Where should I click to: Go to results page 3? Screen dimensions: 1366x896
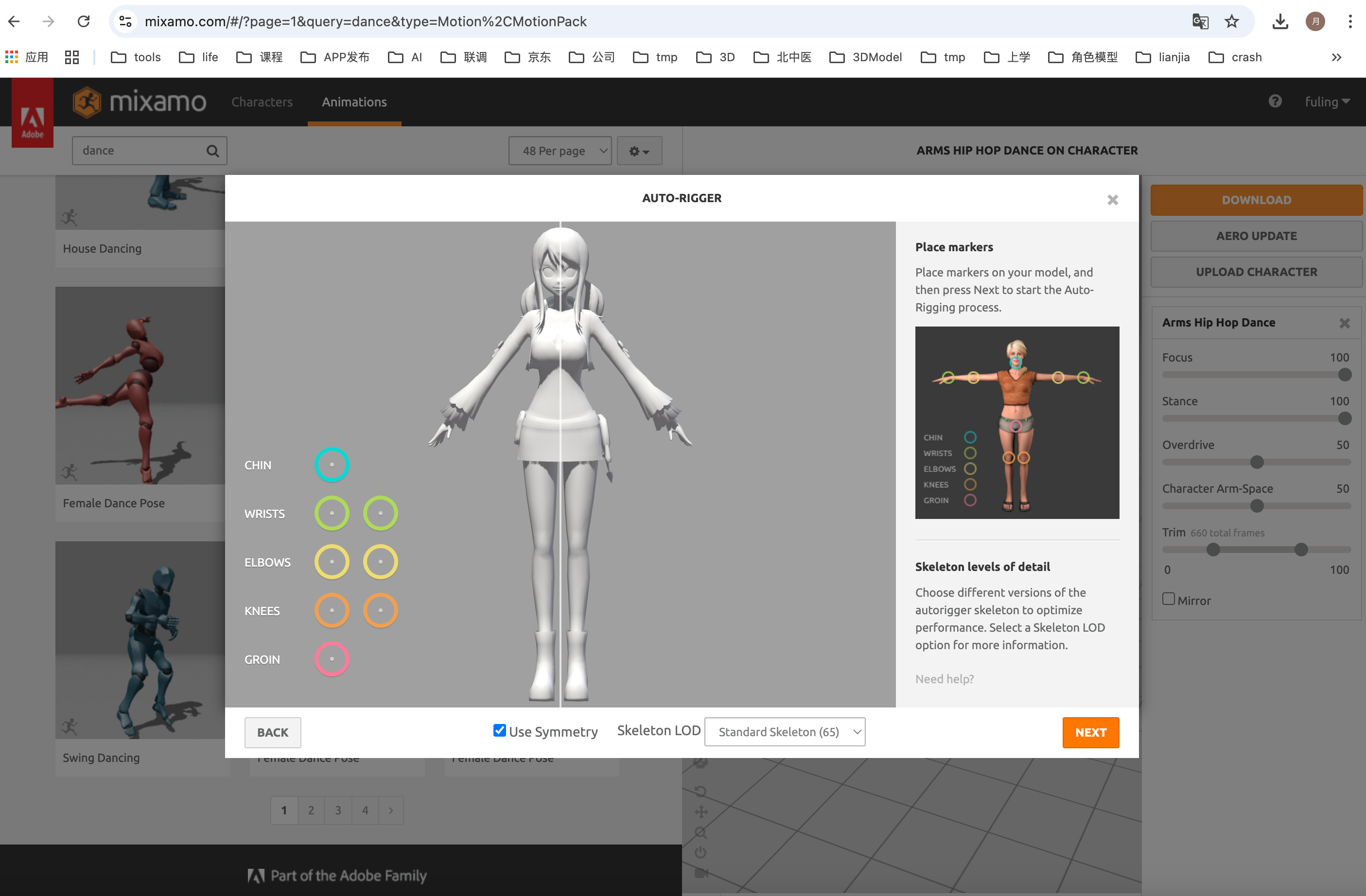338,810
